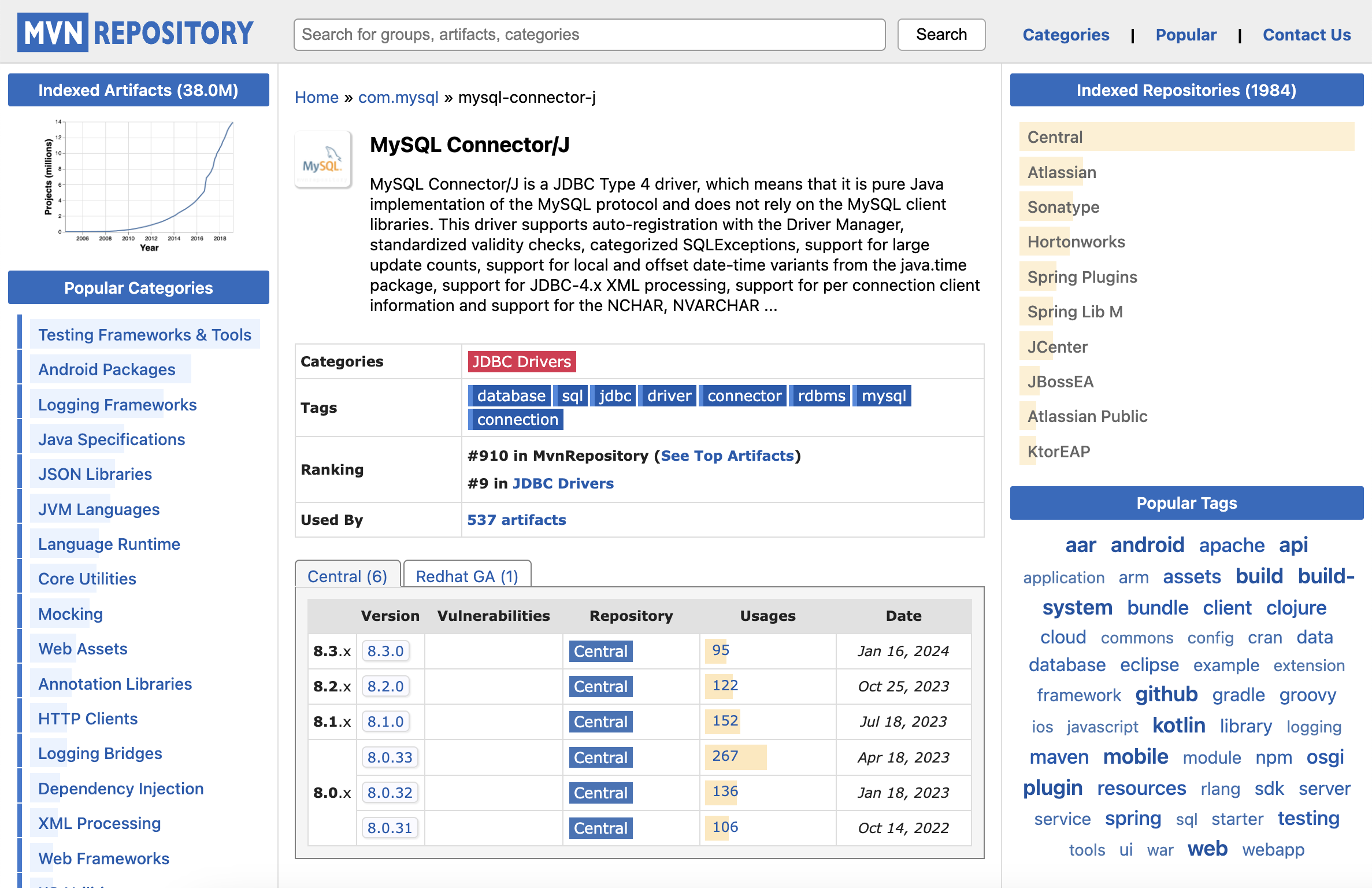Image resolution: width=1372 pixels, height=888 pixels.
Task: Click the red JDBC Drivers category badge
Action: point(521,361)
